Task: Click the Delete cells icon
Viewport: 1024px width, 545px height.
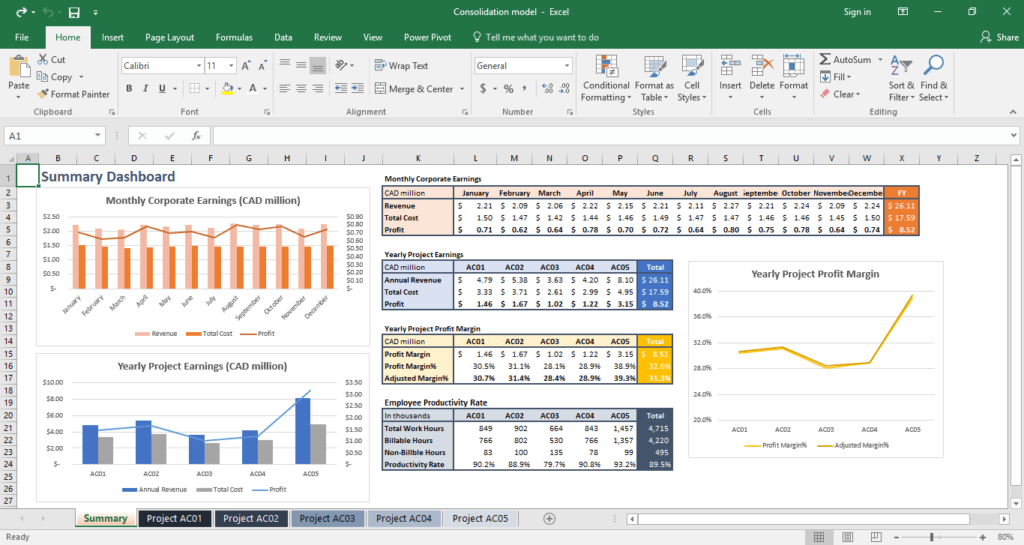Action: (x=762, y=67)
